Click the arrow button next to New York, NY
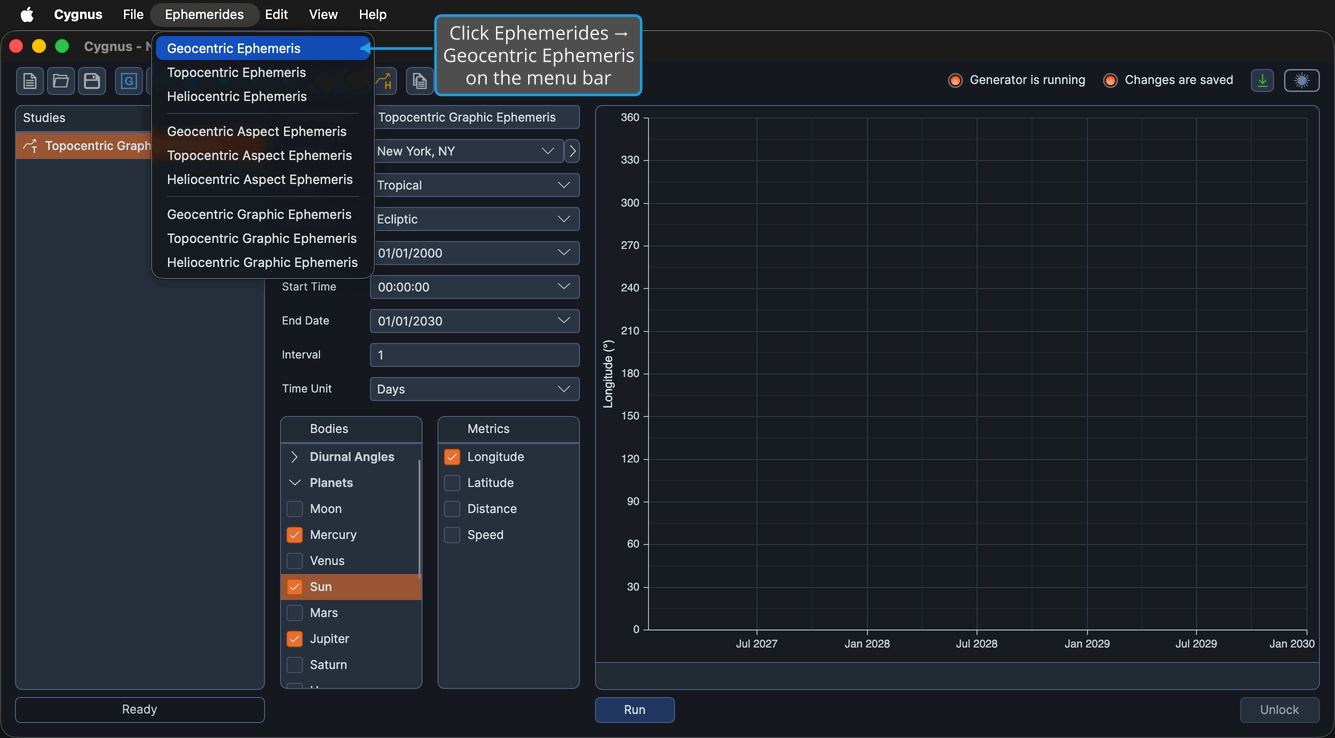The height and width of the screenshot is (738, 1335). [572, 151]
